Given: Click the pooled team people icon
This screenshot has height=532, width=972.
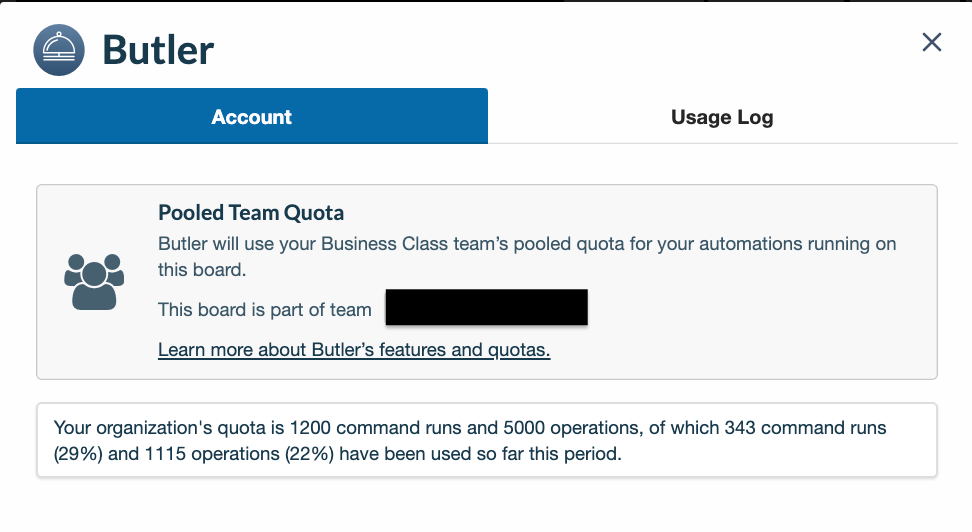Looking at the screenshot, I should point(94,282).
